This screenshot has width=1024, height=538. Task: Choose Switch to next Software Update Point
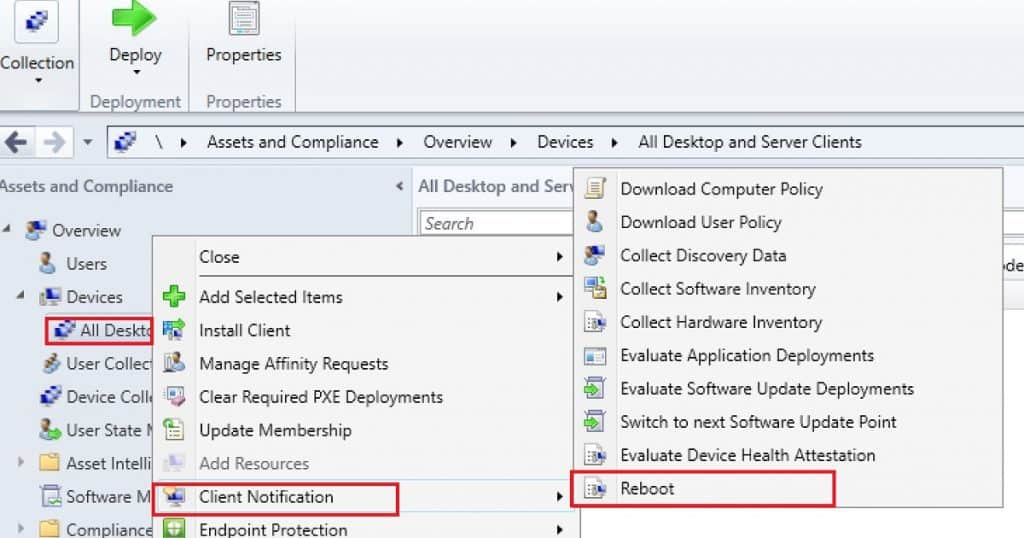point(758,422)
